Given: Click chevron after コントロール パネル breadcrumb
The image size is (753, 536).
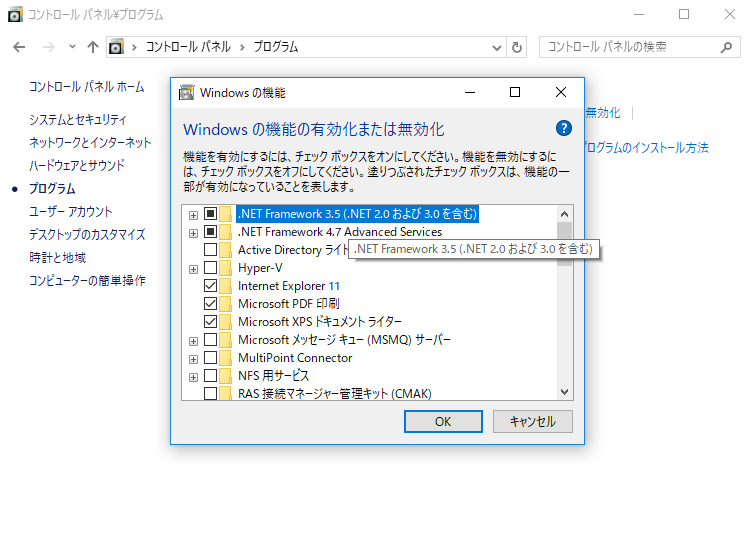Looking at the screenshot, I should point(242,47).
